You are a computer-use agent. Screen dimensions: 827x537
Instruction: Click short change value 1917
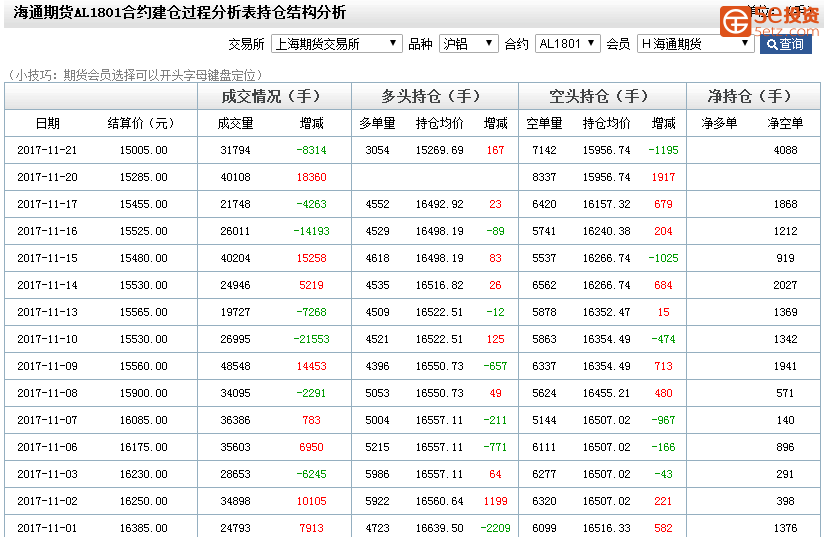pyautogui.click(x=663, y=177)
